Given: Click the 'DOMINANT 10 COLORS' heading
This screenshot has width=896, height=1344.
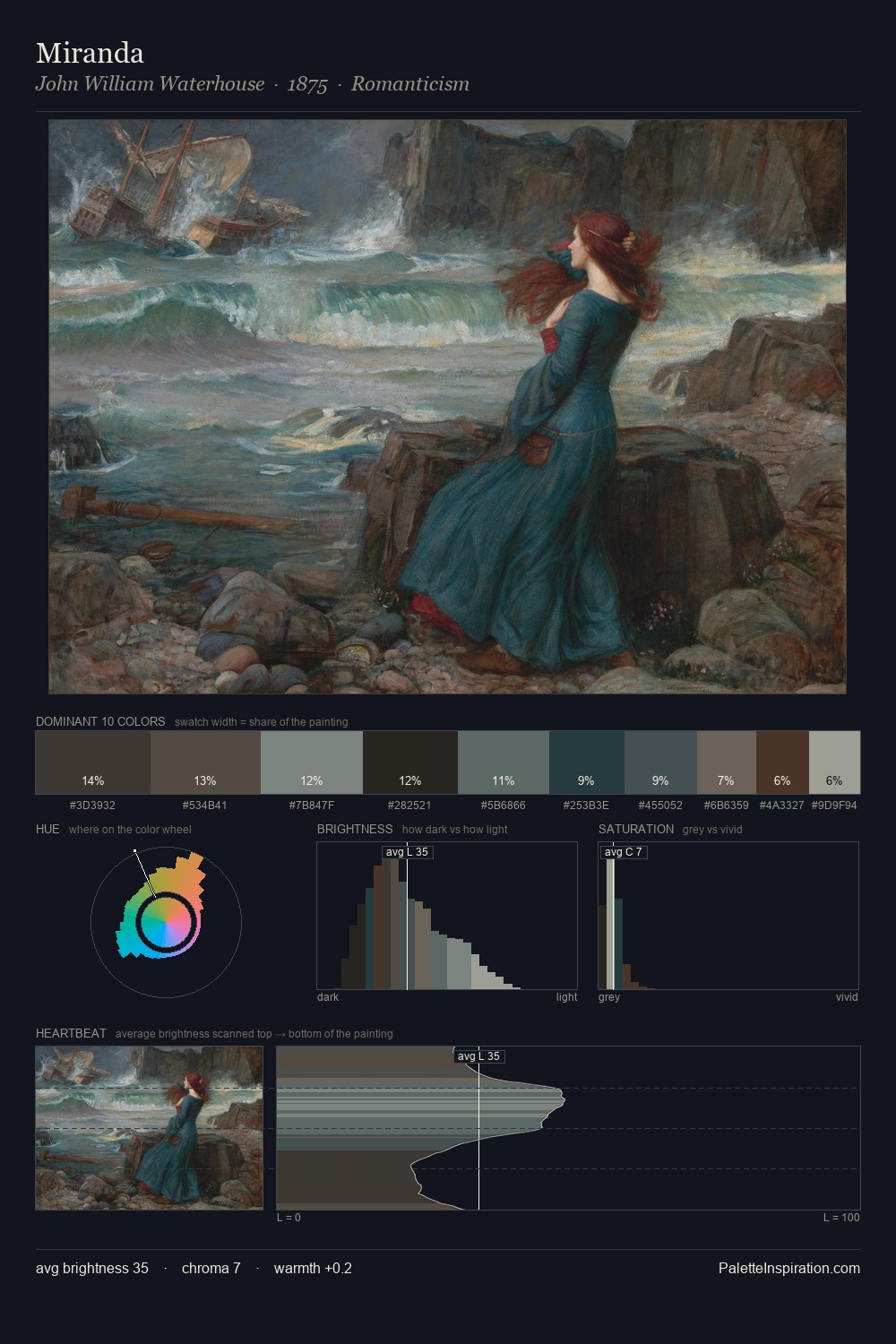Looking at the screenshot, I should [x=100, y=721].
